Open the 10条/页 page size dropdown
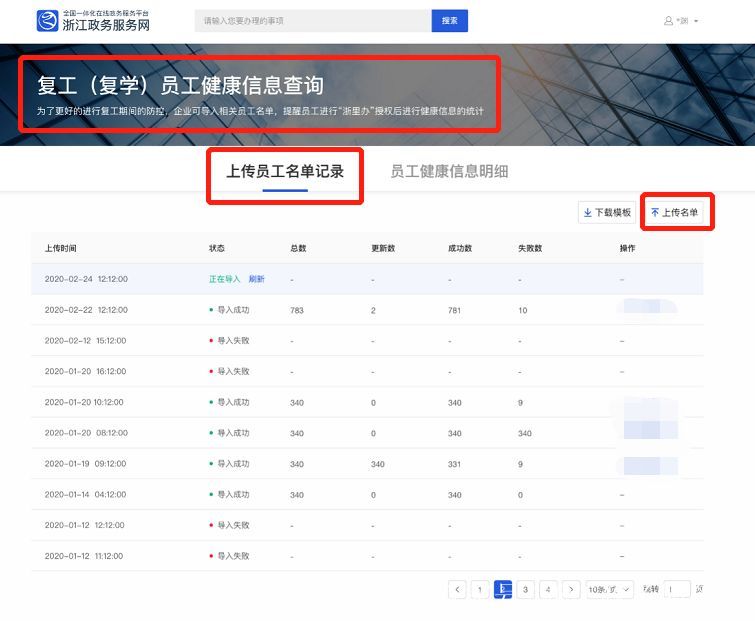The image size is (755, 621). (x=610, y=589)
